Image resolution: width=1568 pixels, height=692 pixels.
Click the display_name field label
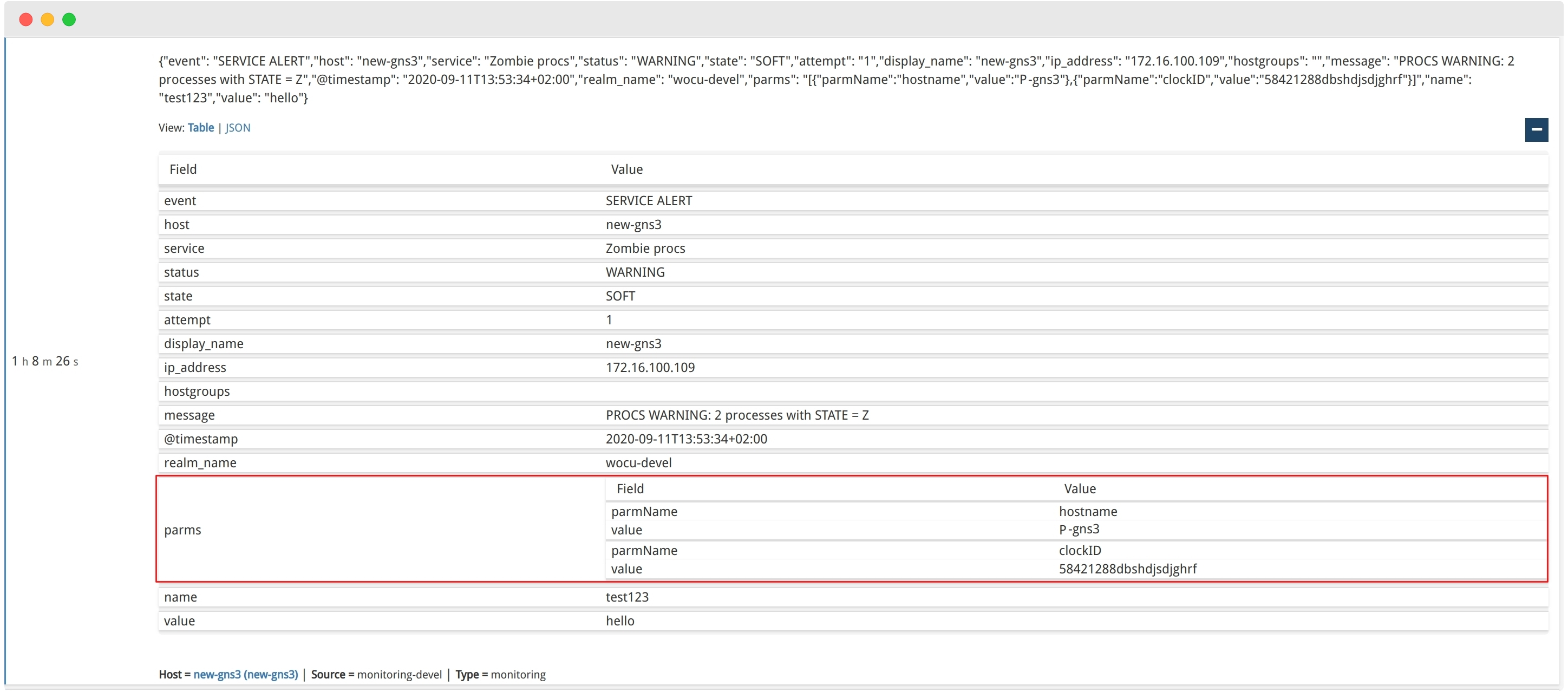(x=203, y=343)
